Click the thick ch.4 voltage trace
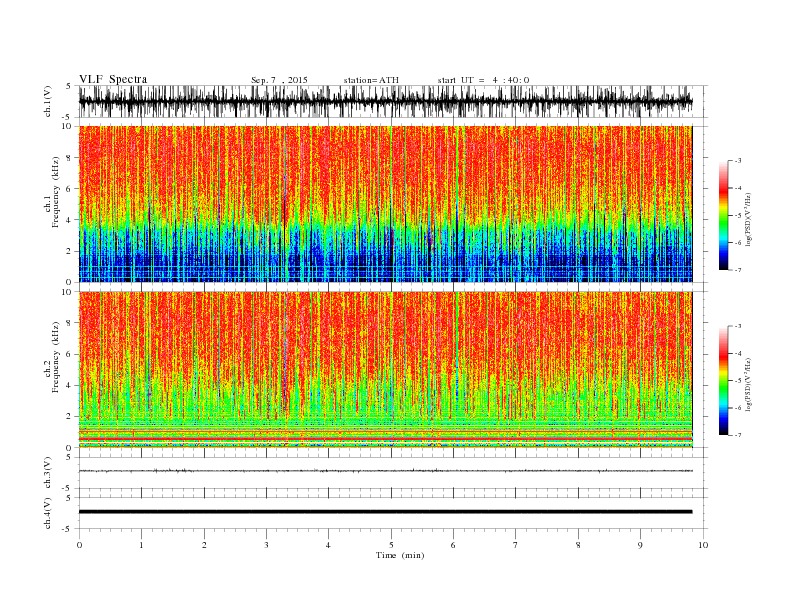This screenshot has height=612, width=792. pyautogui.click(x=385, y=512)
